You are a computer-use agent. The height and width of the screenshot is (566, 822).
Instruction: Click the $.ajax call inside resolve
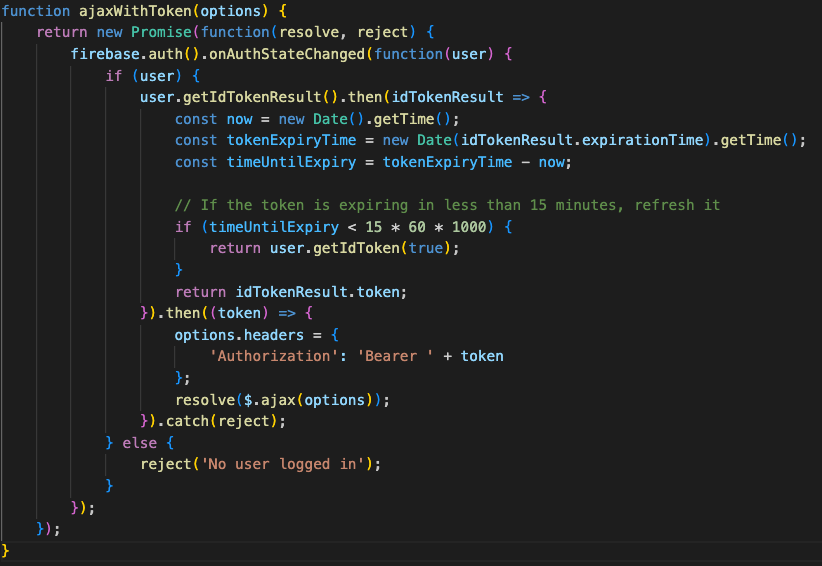pos(309,400)
